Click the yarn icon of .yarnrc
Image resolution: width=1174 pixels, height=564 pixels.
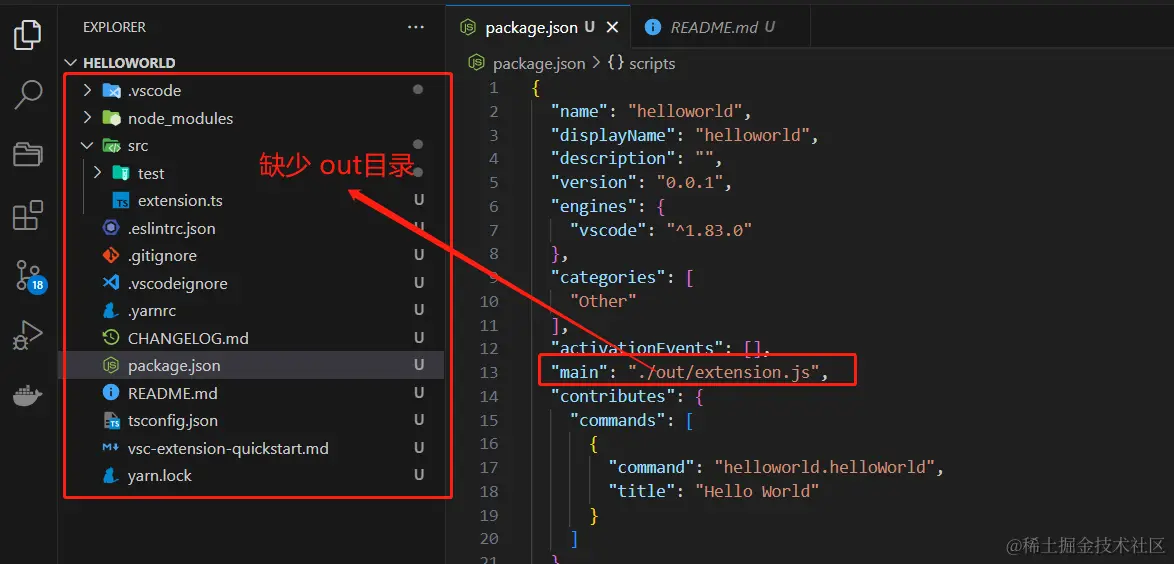click(112, 310)
